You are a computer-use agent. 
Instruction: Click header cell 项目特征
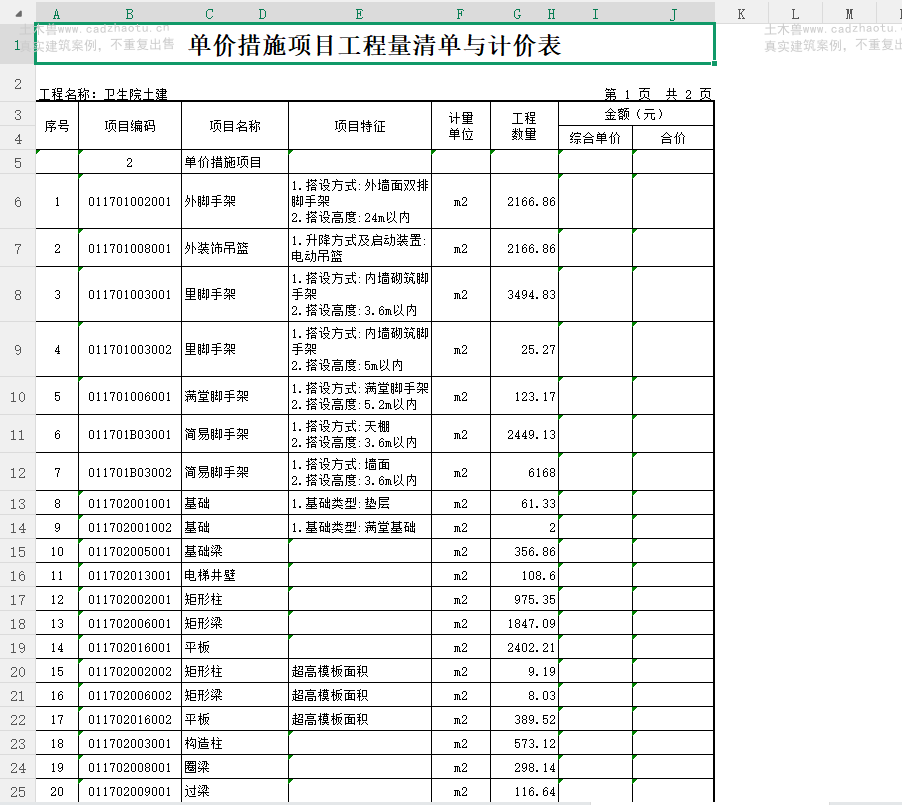360,126
